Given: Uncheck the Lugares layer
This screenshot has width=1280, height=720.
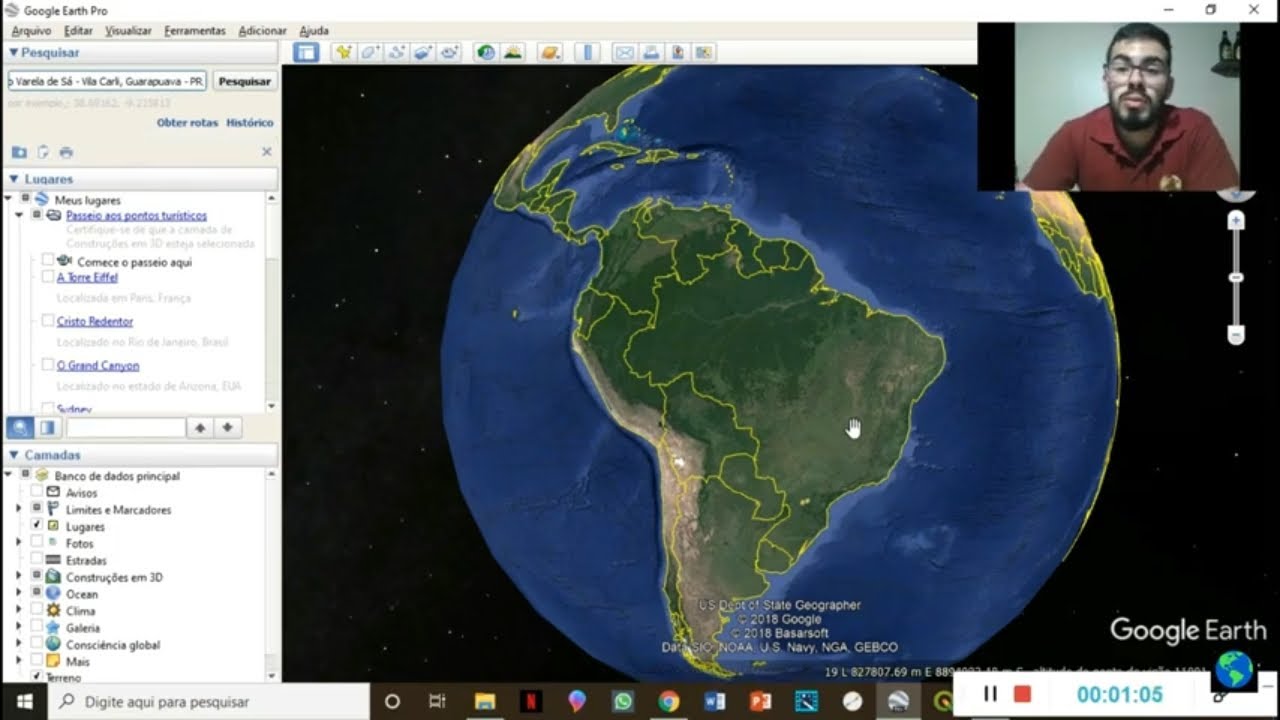Looking at the screenshot, I should [37, 525].
